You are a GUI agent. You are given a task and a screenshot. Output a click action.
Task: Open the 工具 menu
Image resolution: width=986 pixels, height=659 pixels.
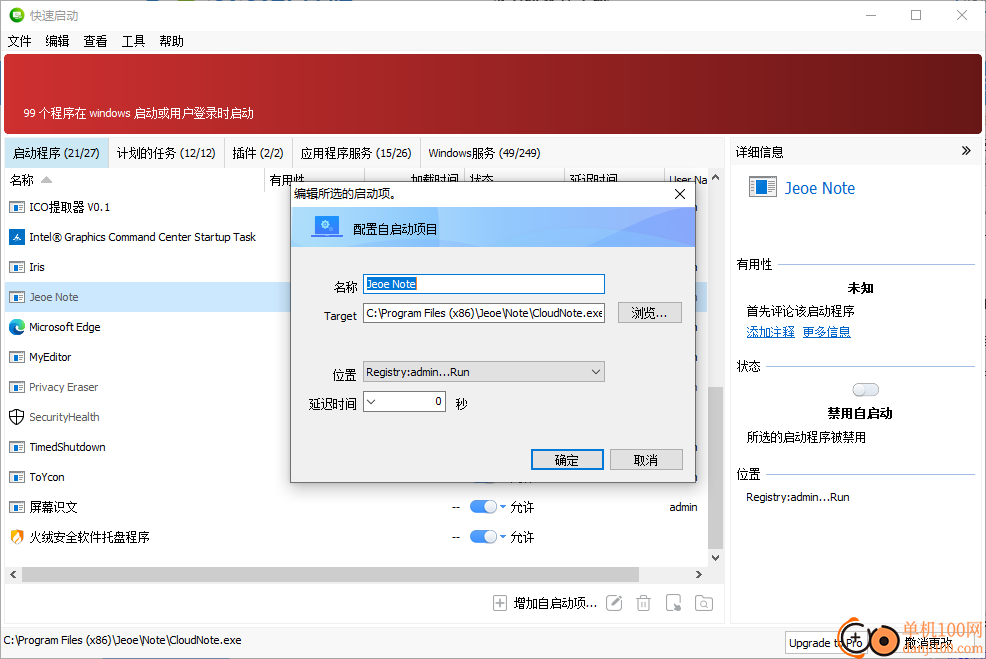tap(133, 42)
